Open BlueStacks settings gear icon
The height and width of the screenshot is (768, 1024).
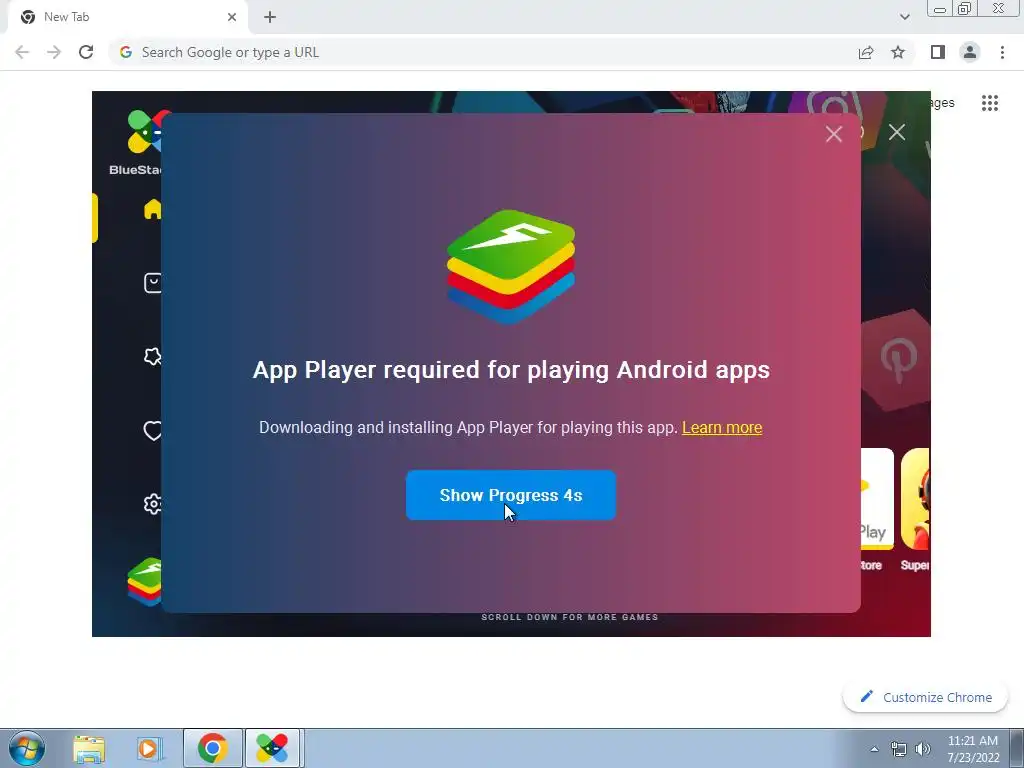click(153, 504)
